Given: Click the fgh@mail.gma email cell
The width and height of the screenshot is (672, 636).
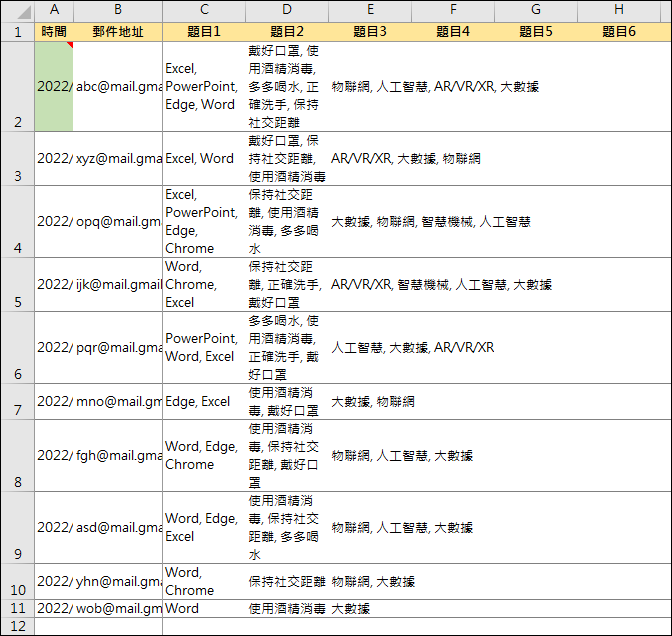Looking at the screenshot, I should click(118, 456).
